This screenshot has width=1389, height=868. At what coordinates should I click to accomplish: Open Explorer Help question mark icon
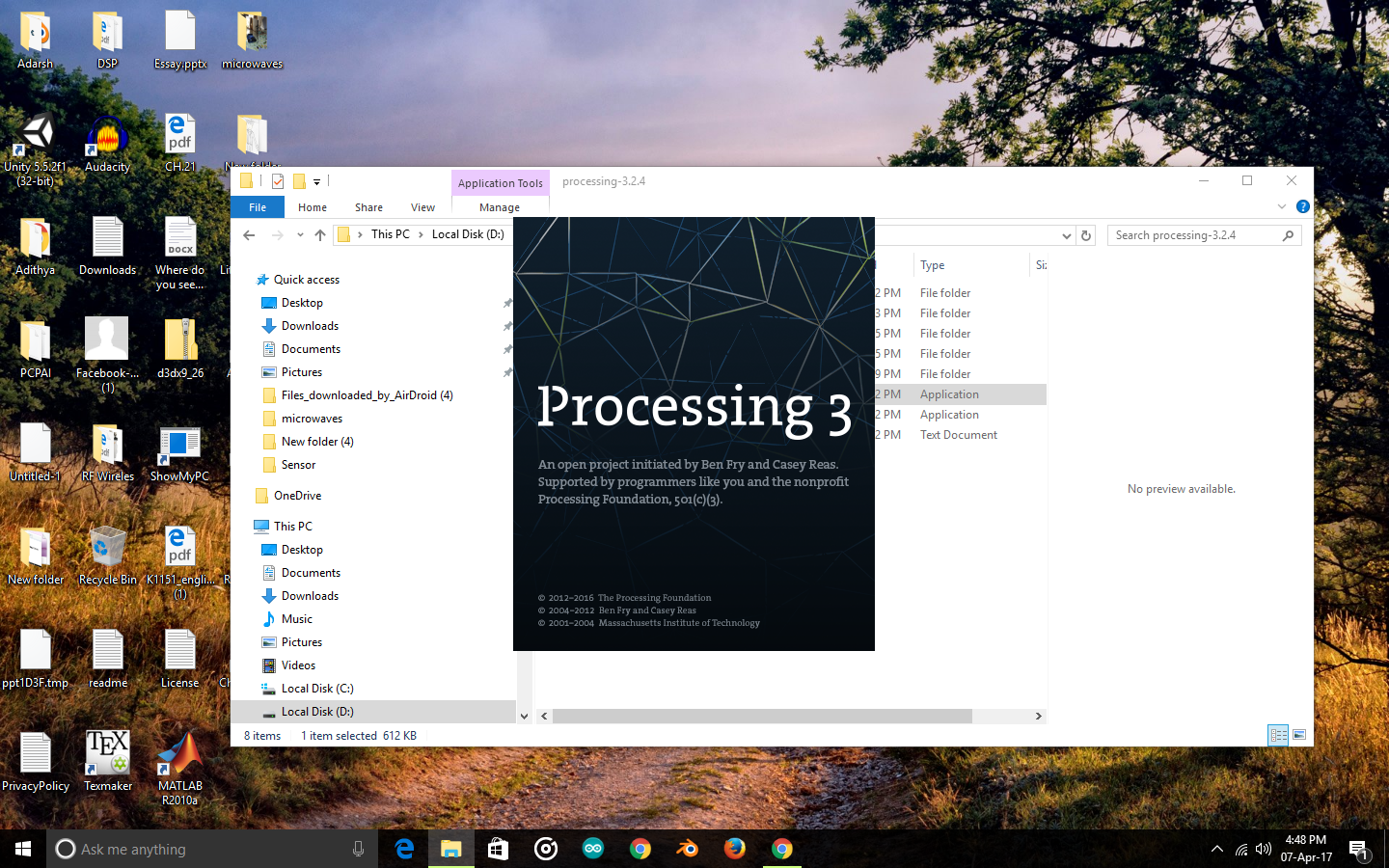pyautogui.click(x=1303, y=206)
